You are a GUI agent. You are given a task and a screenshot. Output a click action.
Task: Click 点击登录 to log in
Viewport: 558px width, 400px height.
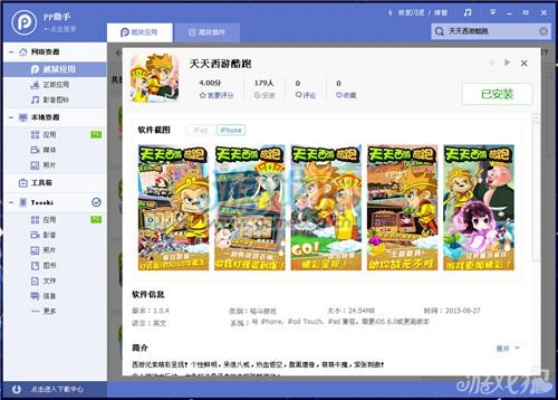(60, 29)
